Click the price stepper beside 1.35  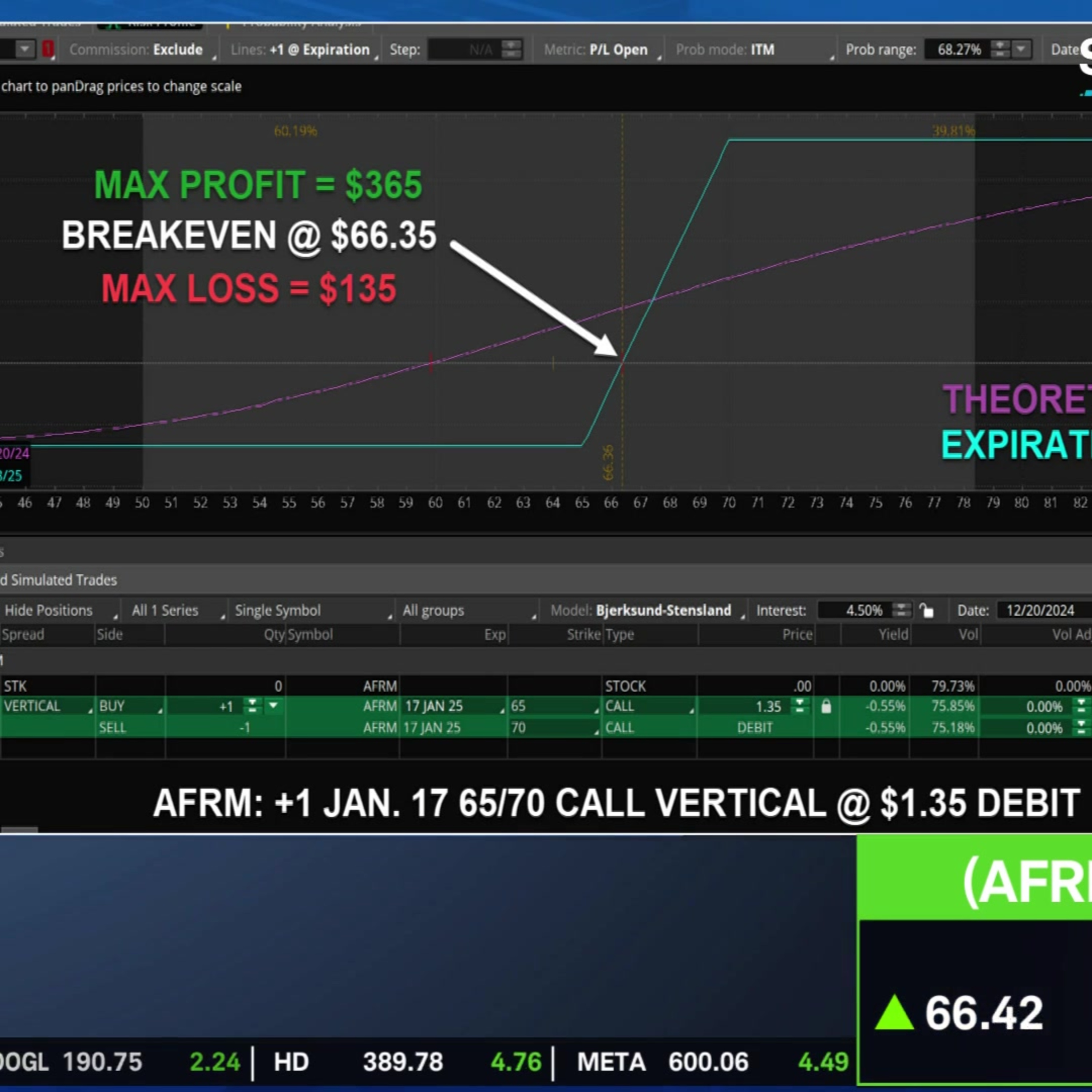799,706
